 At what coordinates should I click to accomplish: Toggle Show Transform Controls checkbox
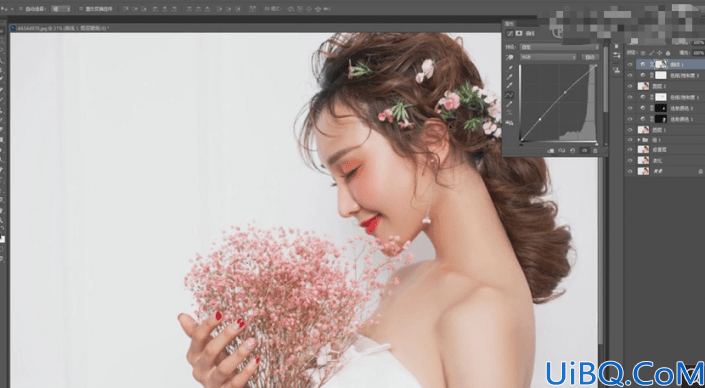[81, 9]
